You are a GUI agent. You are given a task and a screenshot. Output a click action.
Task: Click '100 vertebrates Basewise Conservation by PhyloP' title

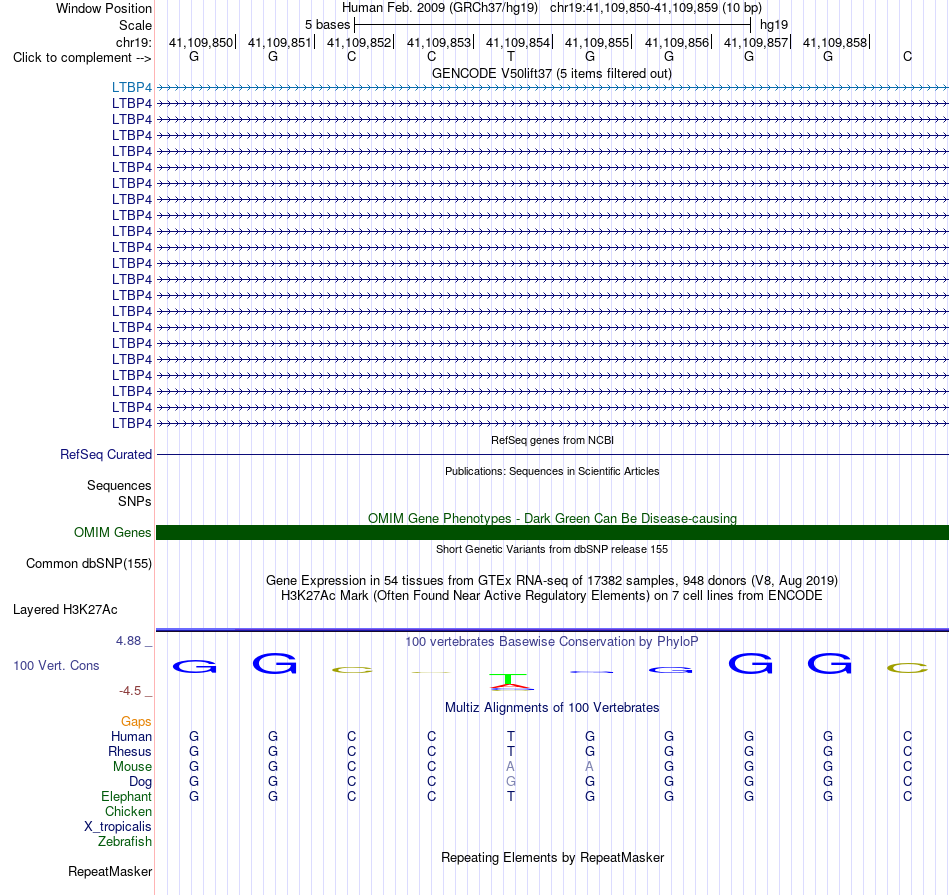point(552,641)
